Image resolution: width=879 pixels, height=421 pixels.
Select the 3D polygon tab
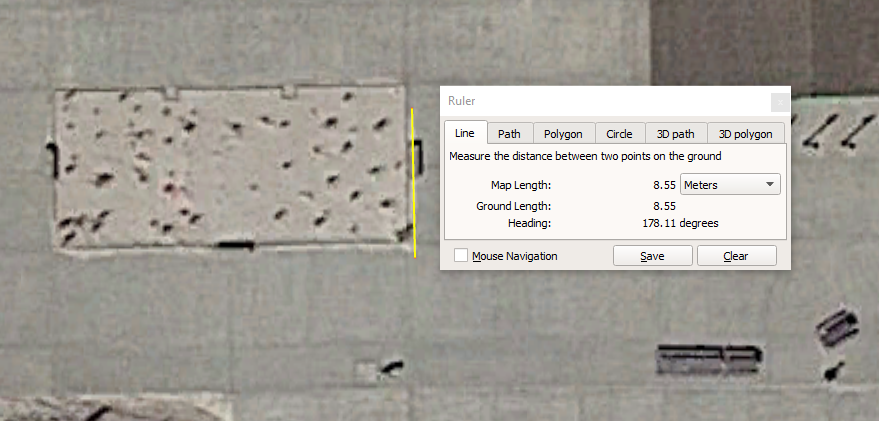pos(745,134)
